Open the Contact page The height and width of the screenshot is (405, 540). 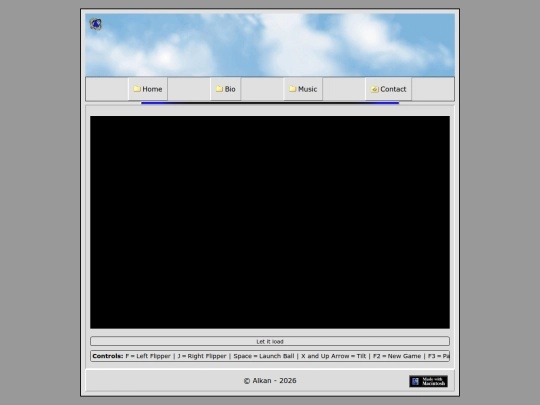[388, 89]
